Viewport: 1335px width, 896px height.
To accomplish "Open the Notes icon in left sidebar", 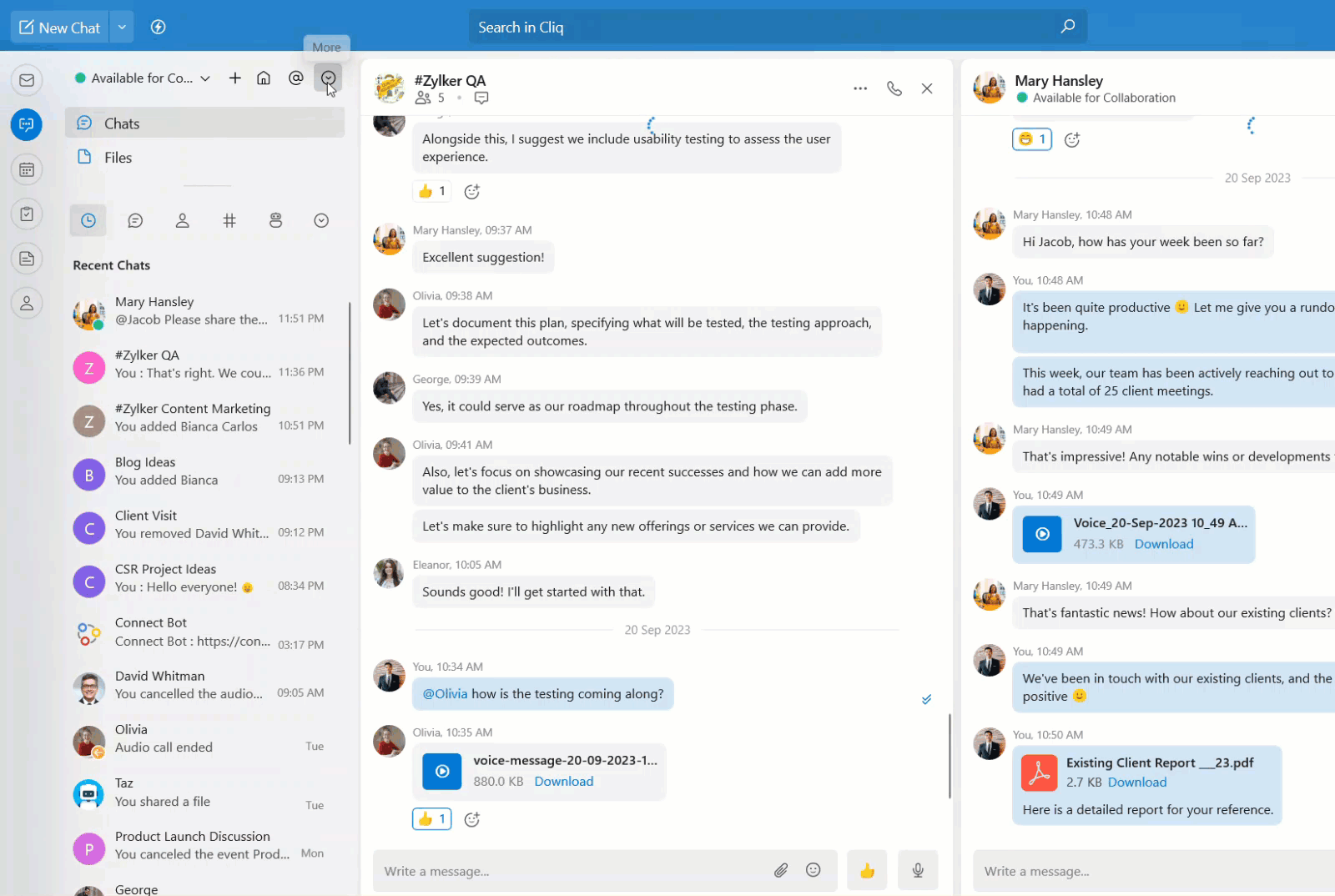I will click(27, 259).
